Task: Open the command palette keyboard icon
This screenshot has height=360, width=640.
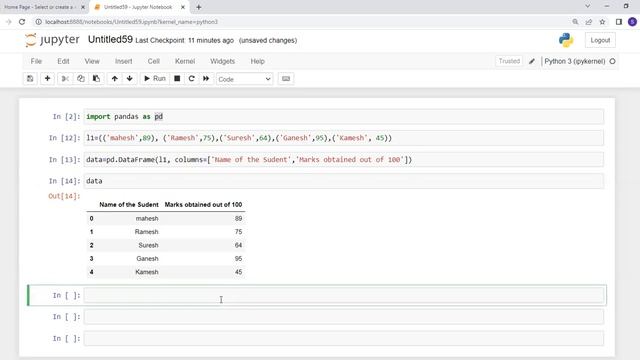Action: [286, 79]
